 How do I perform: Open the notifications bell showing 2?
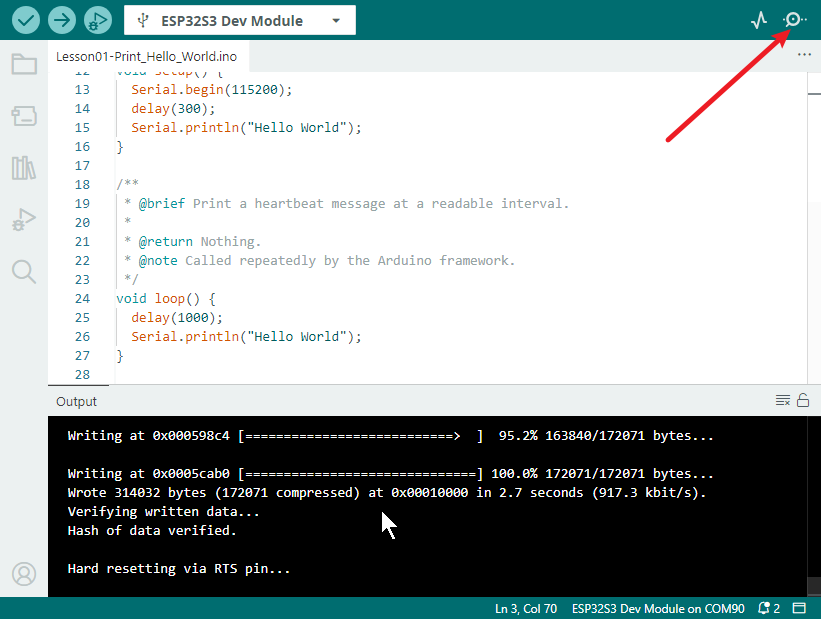769,608
